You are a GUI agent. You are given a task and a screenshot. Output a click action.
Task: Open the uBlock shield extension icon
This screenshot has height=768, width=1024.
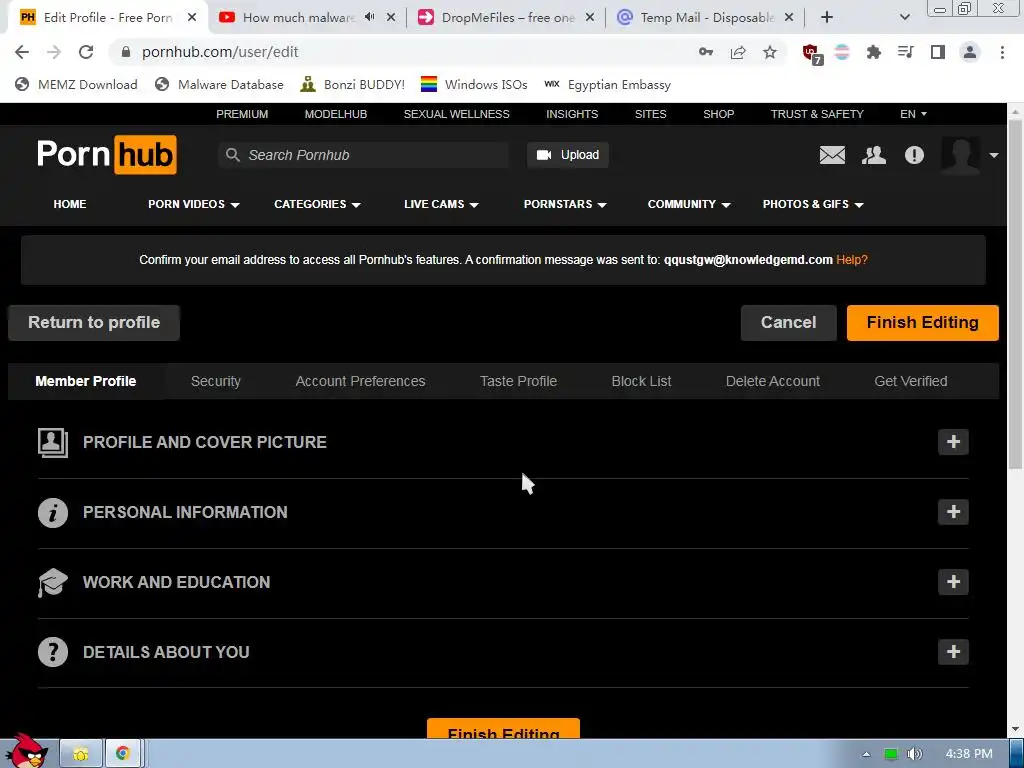click(x=812, y=54)
